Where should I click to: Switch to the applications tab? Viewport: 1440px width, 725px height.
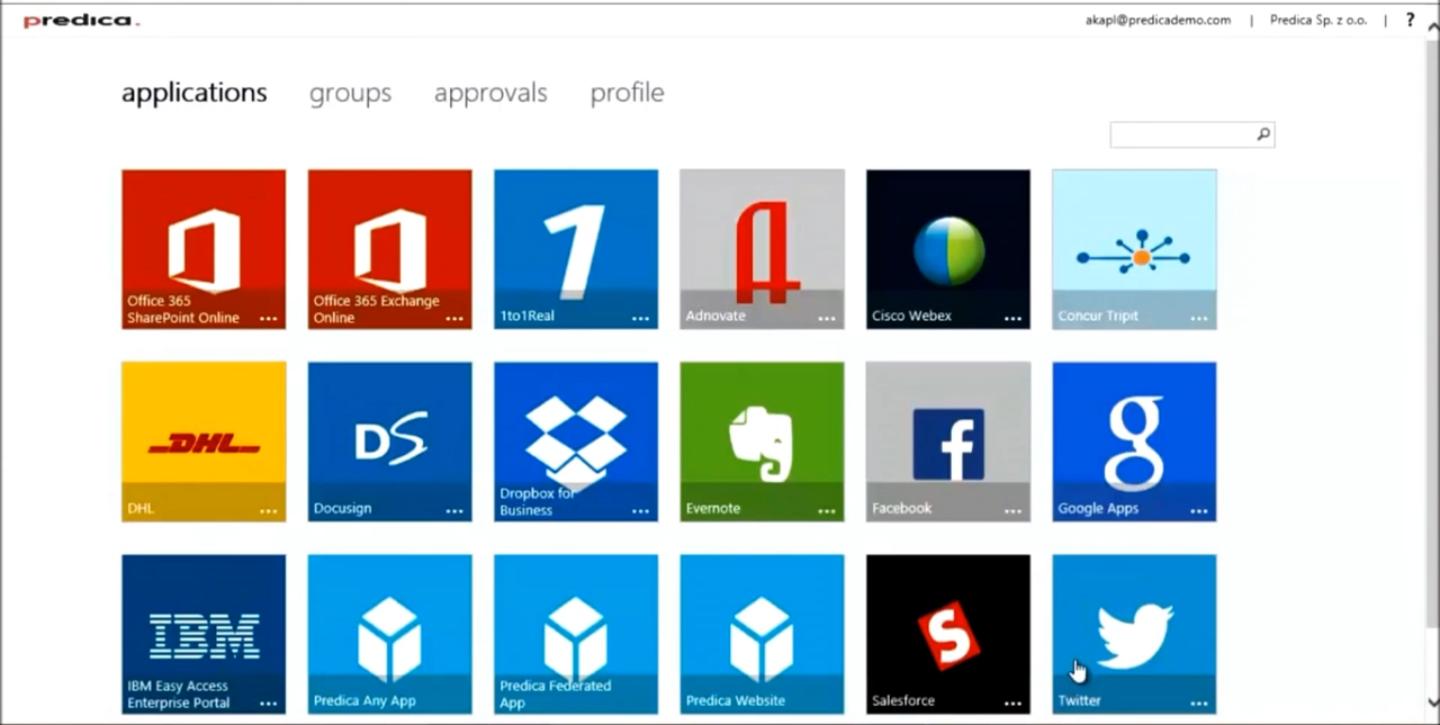point(194,93)
